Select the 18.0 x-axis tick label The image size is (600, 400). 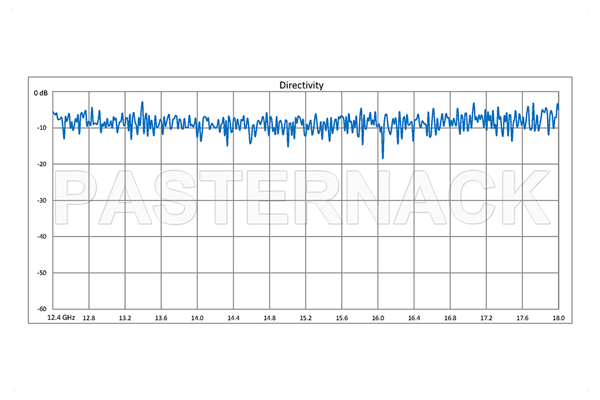tap(557, 318)
